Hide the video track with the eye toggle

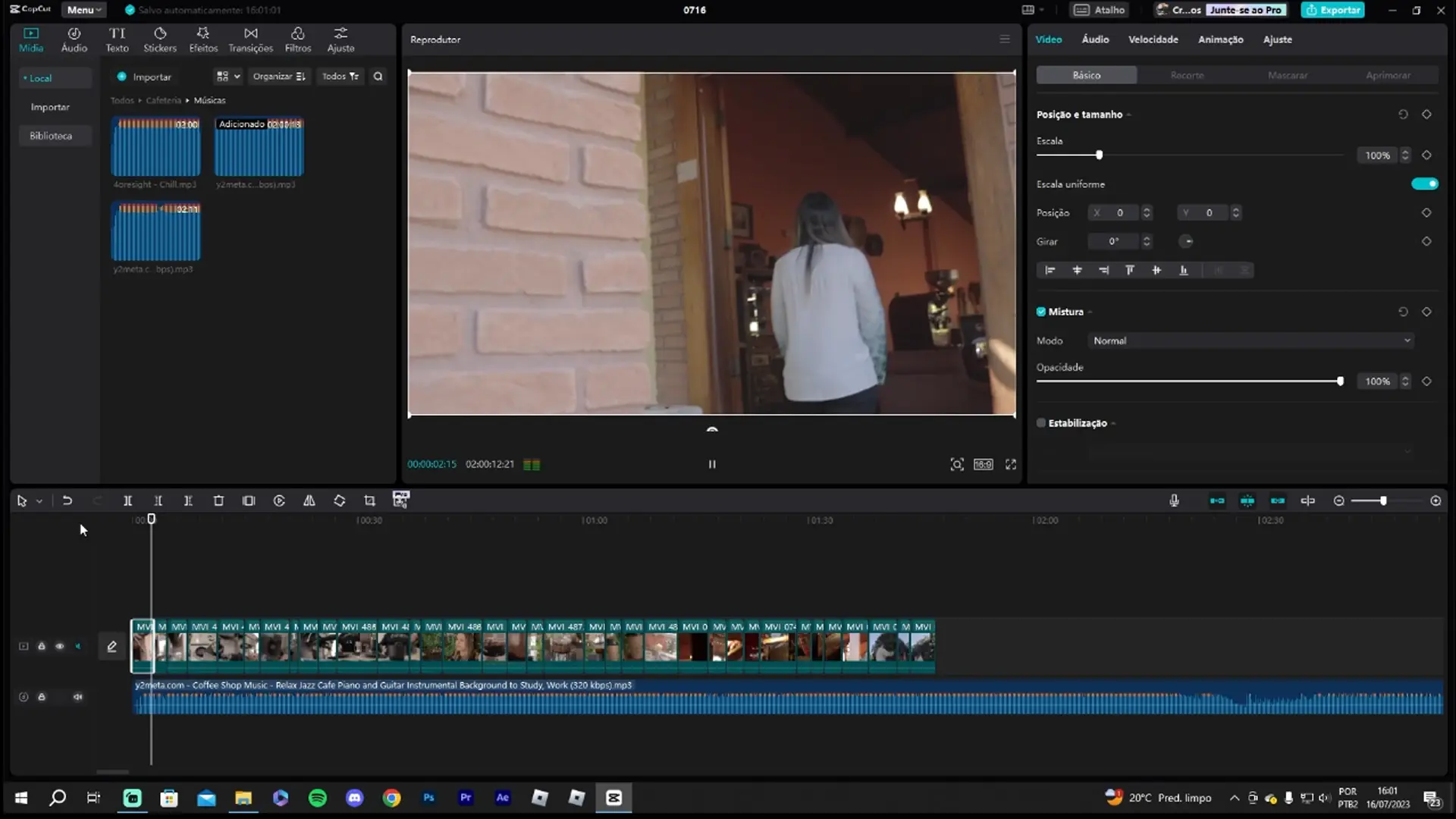click(x=60, y=646)
